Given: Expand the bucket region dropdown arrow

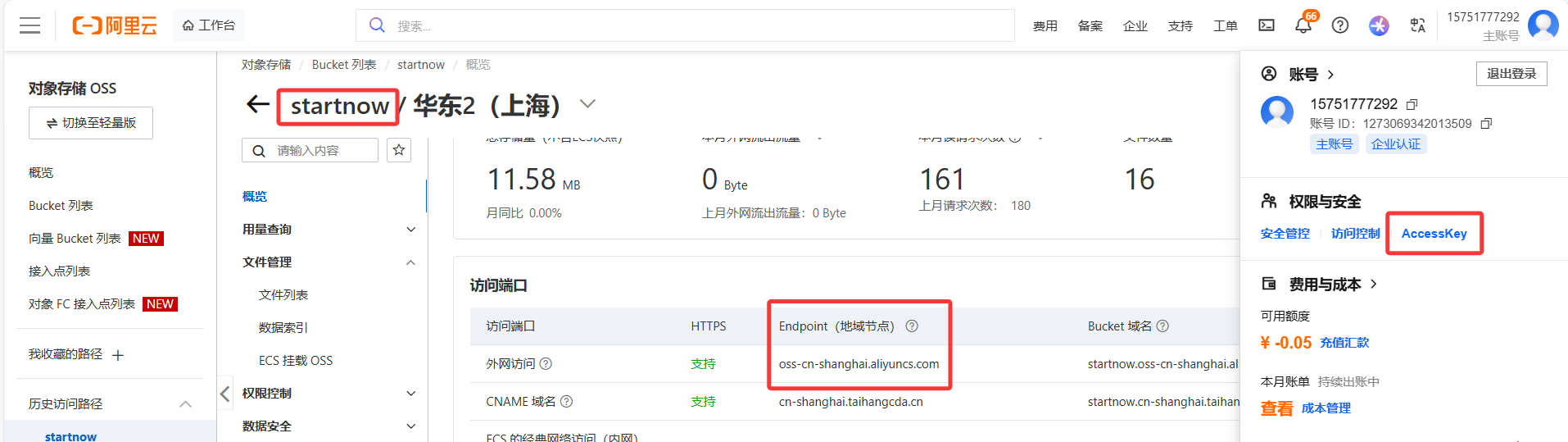Looking at the screenshot, I should coord(587,104).
